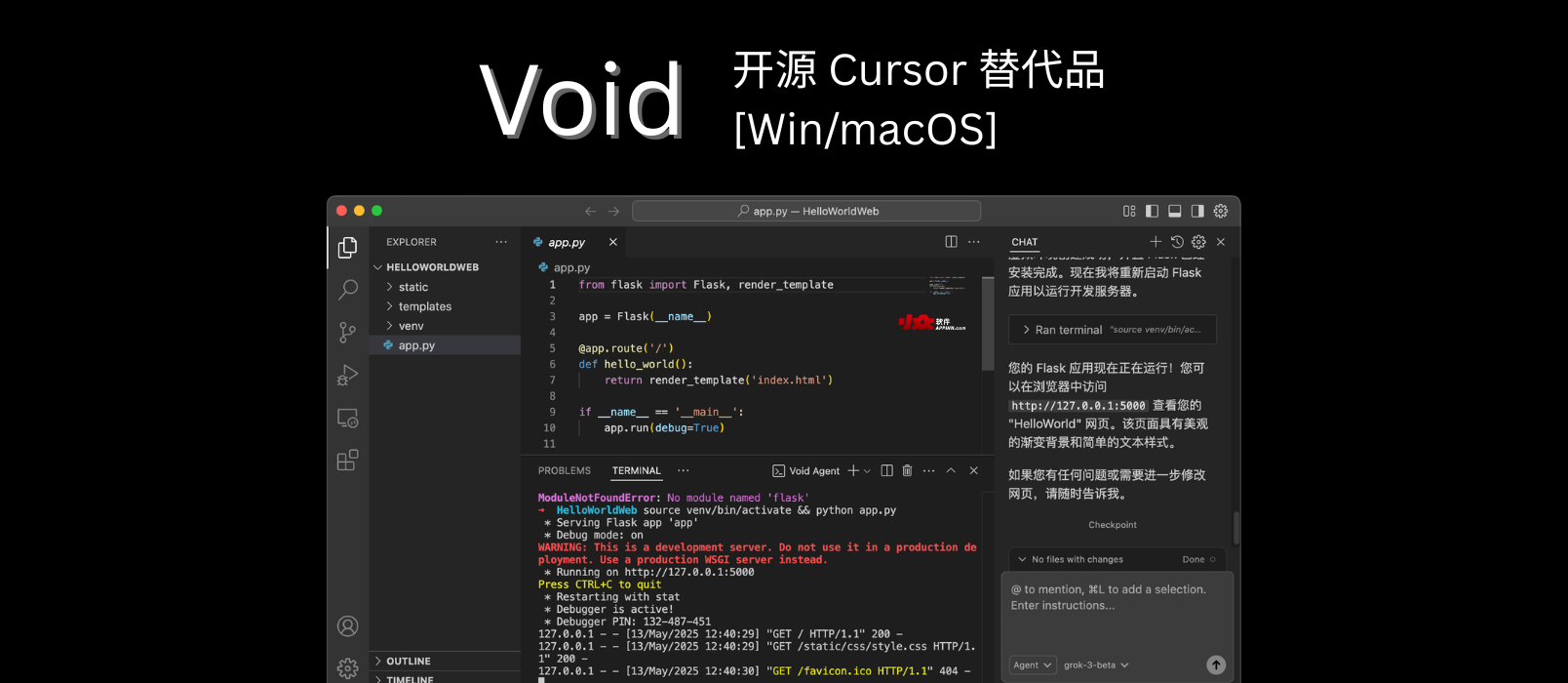Open the Search view in activity bar

click(347, 290)
